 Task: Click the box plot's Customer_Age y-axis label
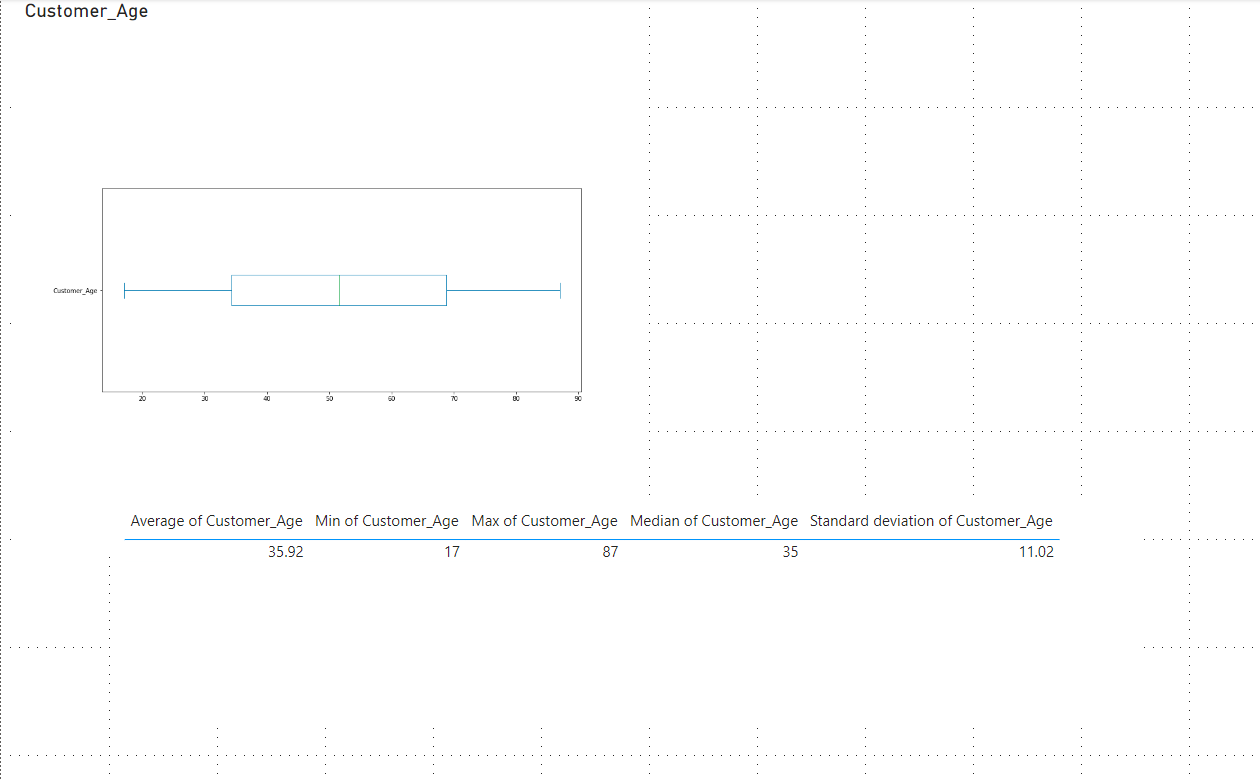tap(75, 291)
